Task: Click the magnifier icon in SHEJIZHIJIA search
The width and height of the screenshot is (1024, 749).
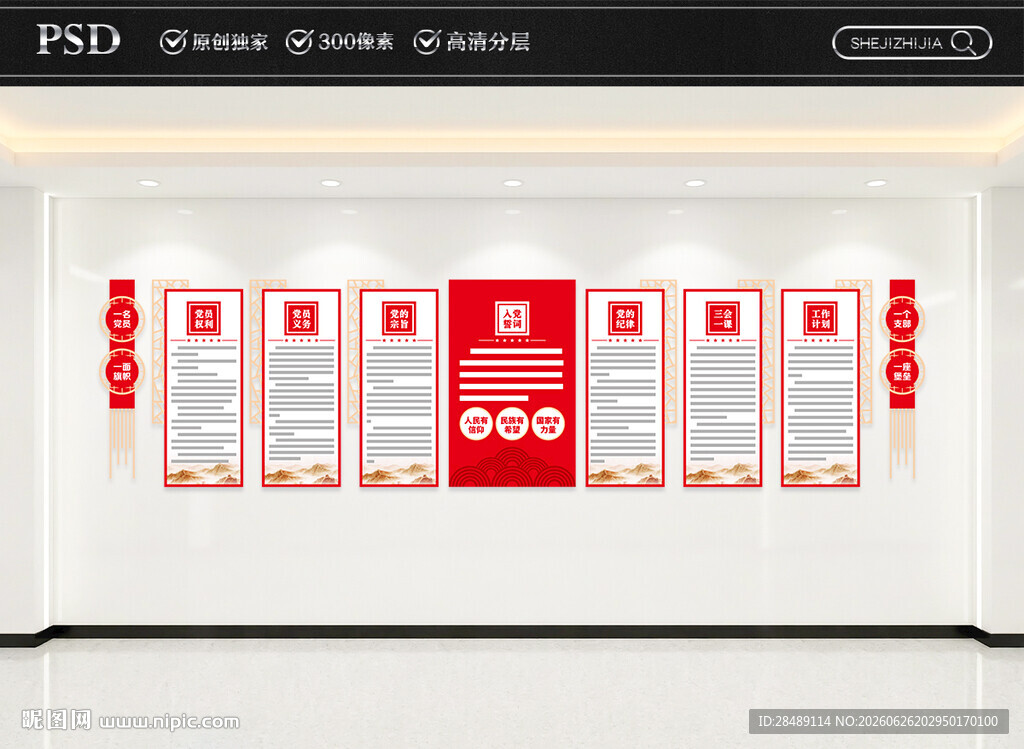Action: pos(964,43)
